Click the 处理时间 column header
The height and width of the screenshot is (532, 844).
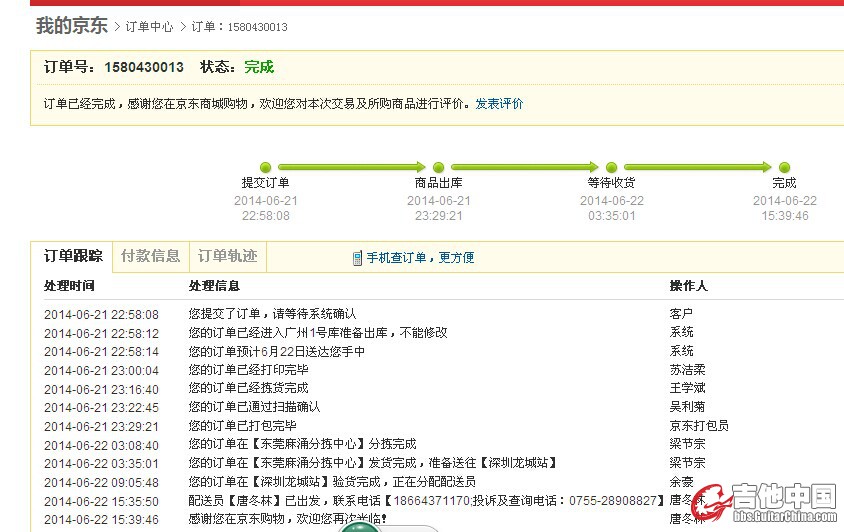click(x=69, y=286)
